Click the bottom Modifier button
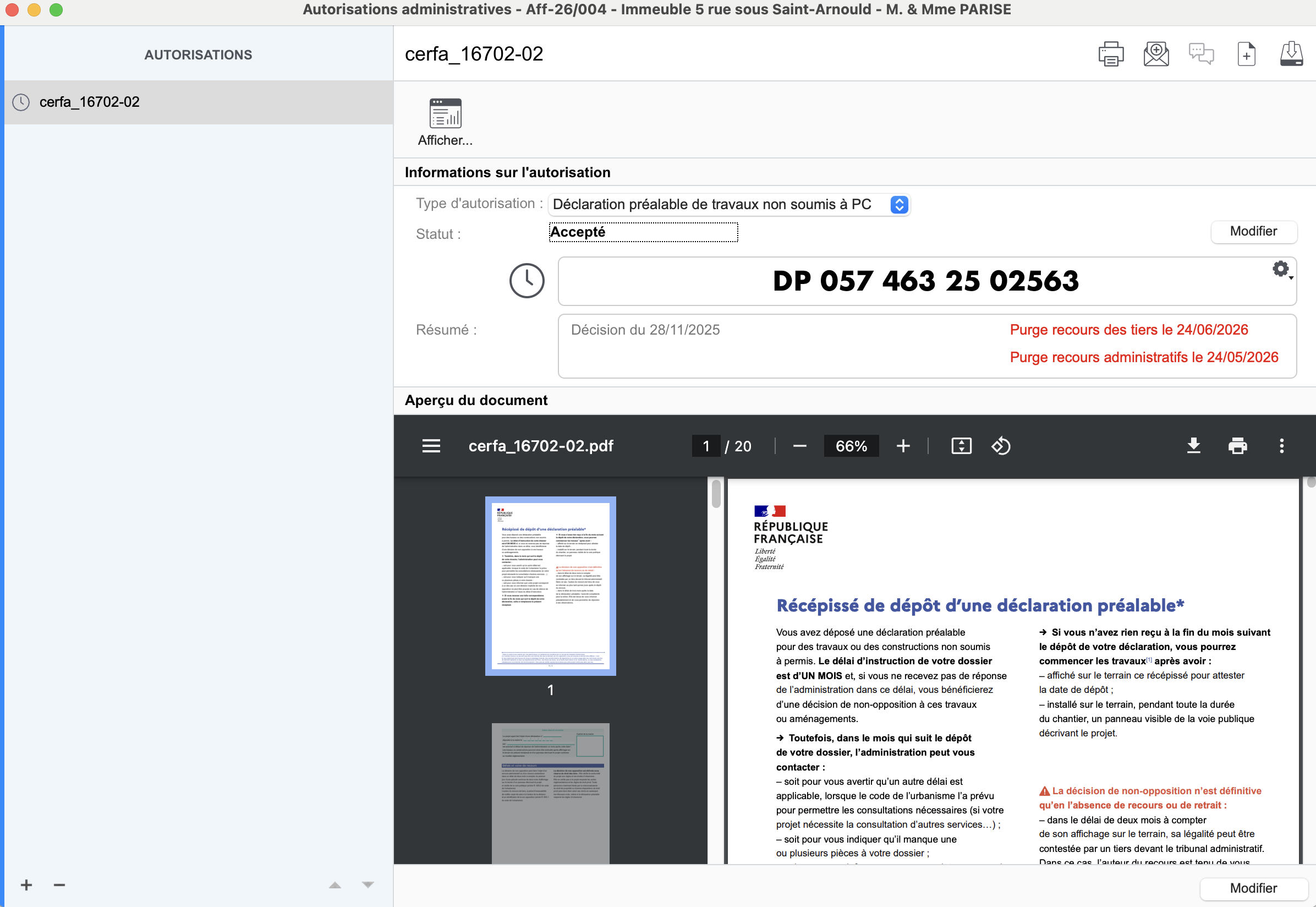Image resolution: width=1316 pixels, height=907 pixels. pyautogui.click(x=1253, y=888)
